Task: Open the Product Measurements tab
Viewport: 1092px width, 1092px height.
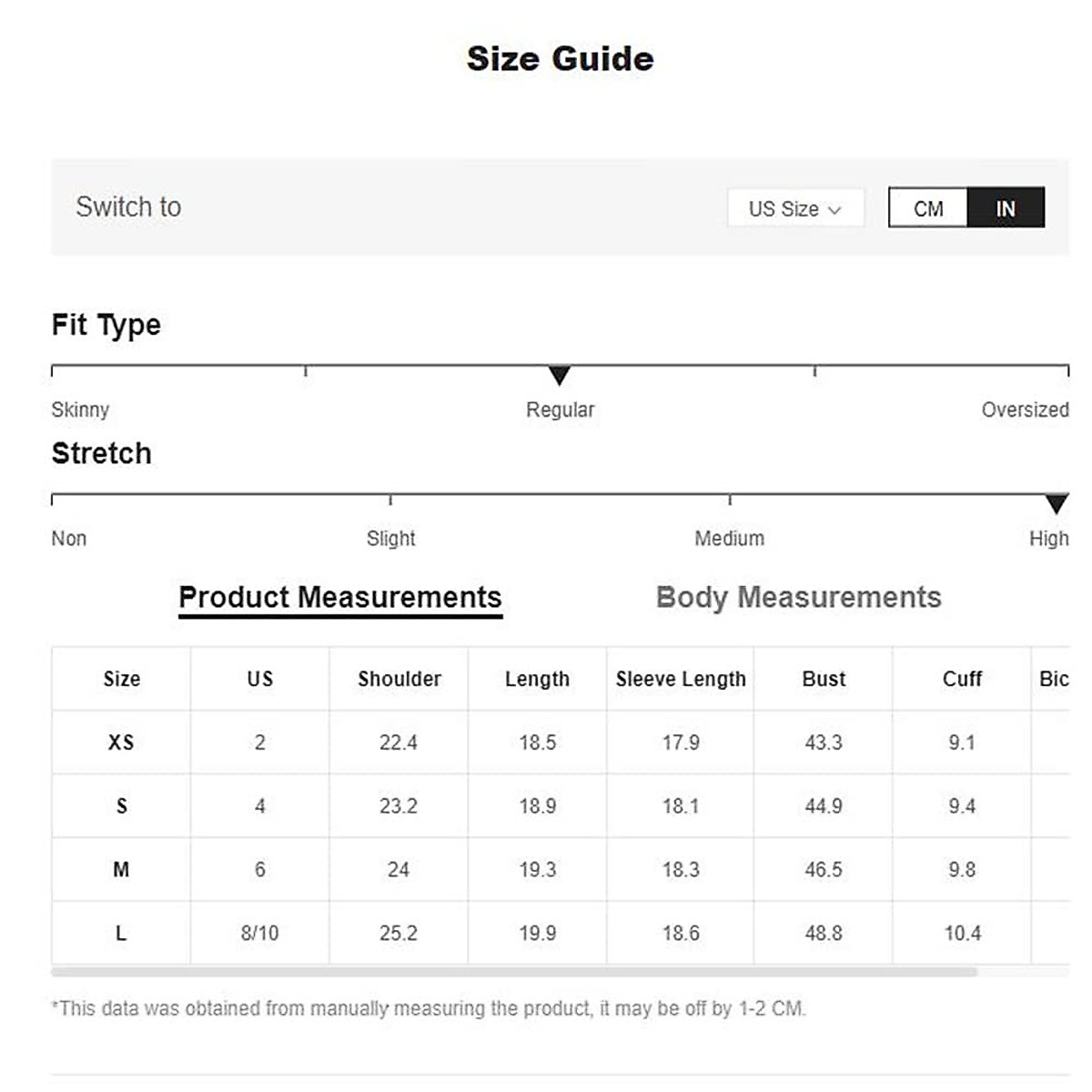Action: pyautogui.click(x=340, y=598)
